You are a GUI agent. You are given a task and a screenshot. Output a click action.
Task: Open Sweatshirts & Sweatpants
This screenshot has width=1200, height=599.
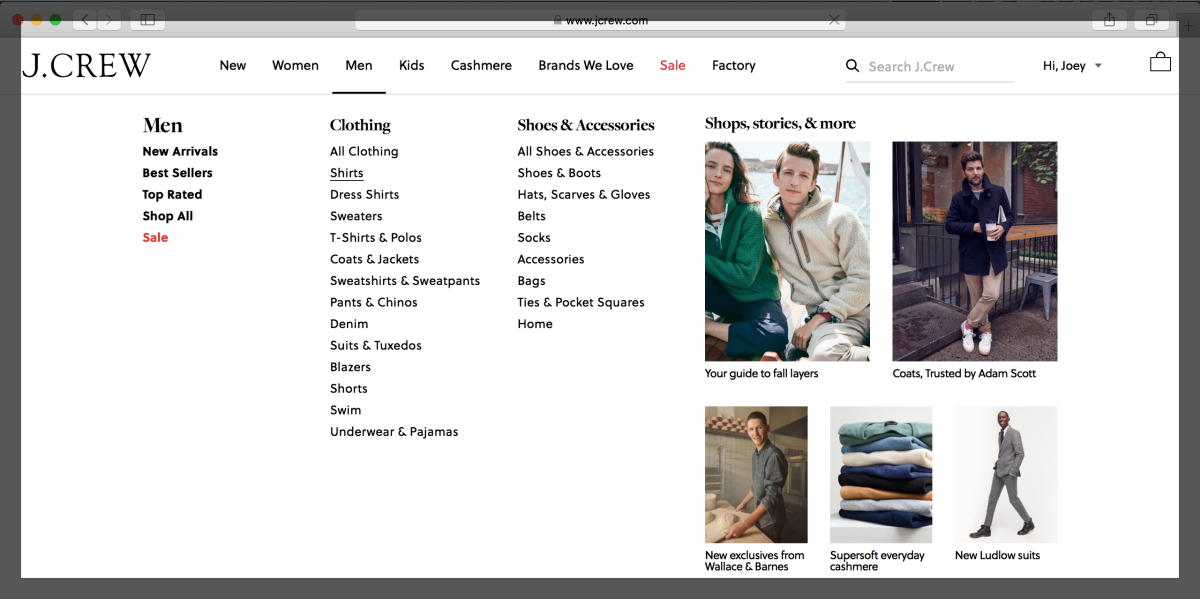coord(405,281)
